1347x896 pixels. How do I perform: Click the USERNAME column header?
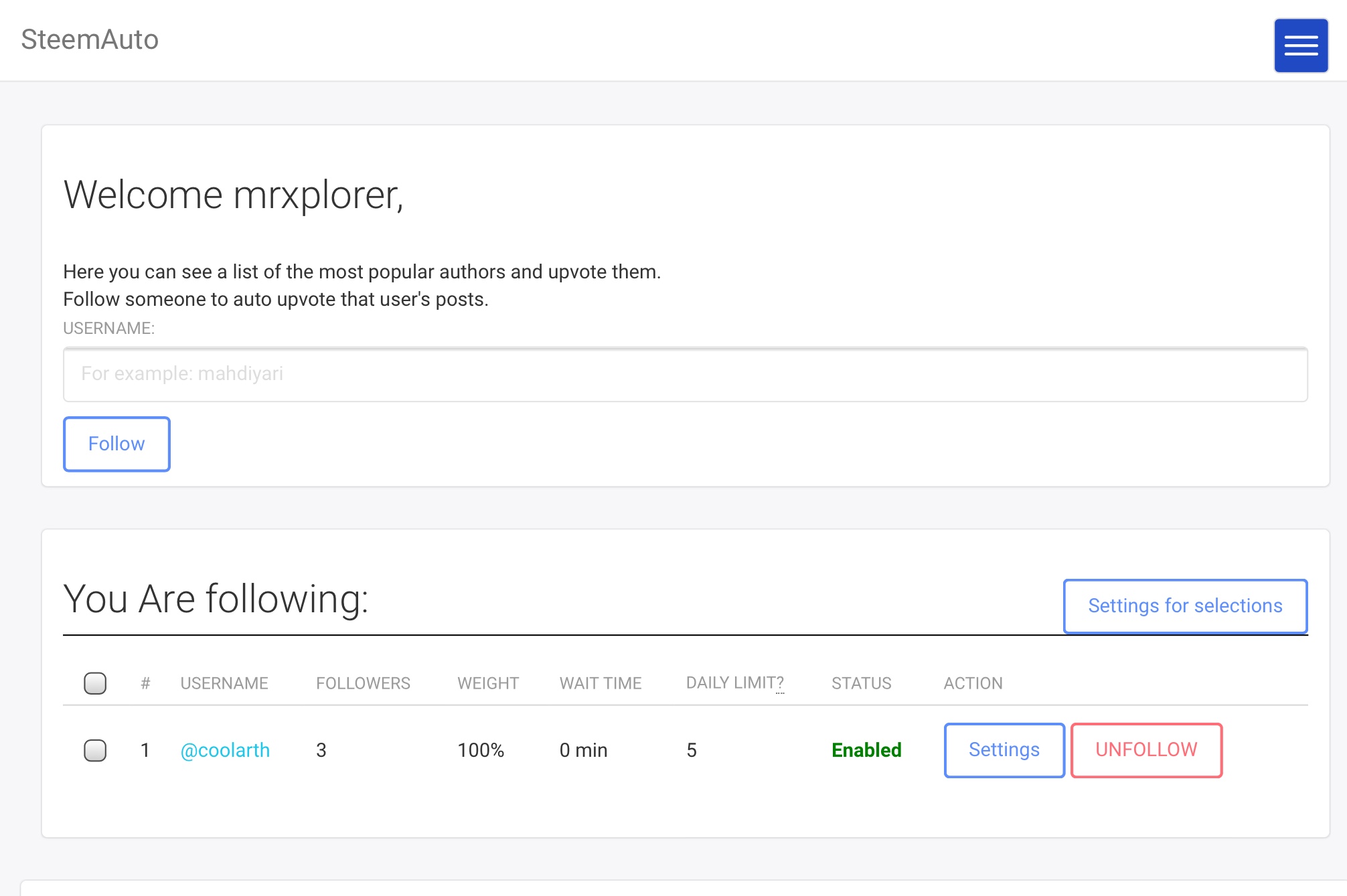(x=224, y=683)
